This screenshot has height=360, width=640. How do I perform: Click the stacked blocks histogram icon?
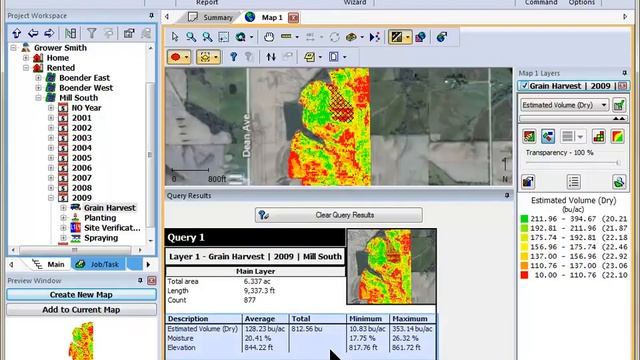pyautogui.click(x=599, y=136)
